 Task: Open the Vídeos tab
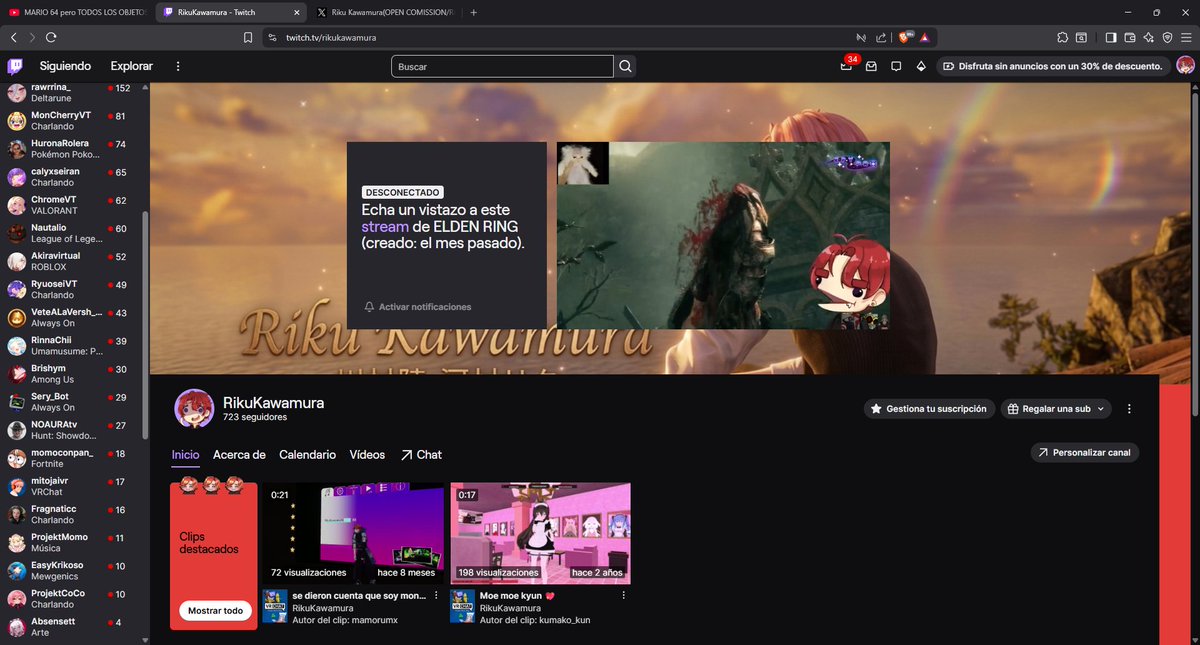tap(367, 454)
